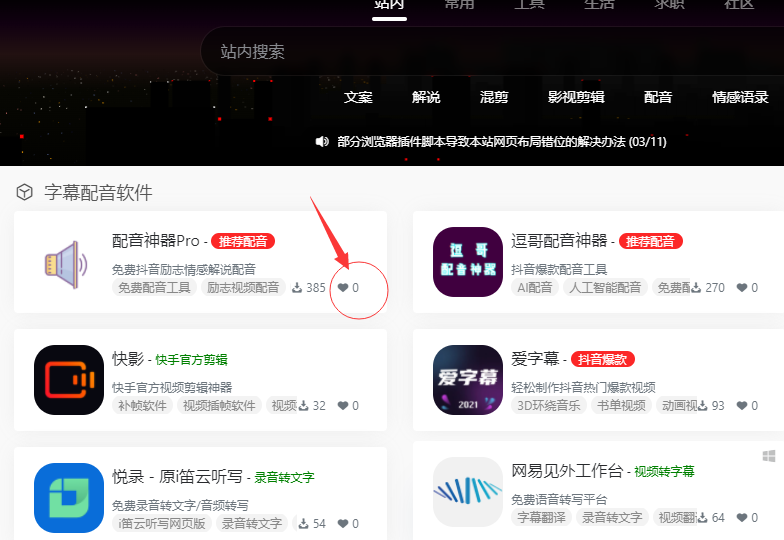Click the cube icon beside 字幕配音软件
The height and width of the screenshot is (540, 784).
[24, 192]
